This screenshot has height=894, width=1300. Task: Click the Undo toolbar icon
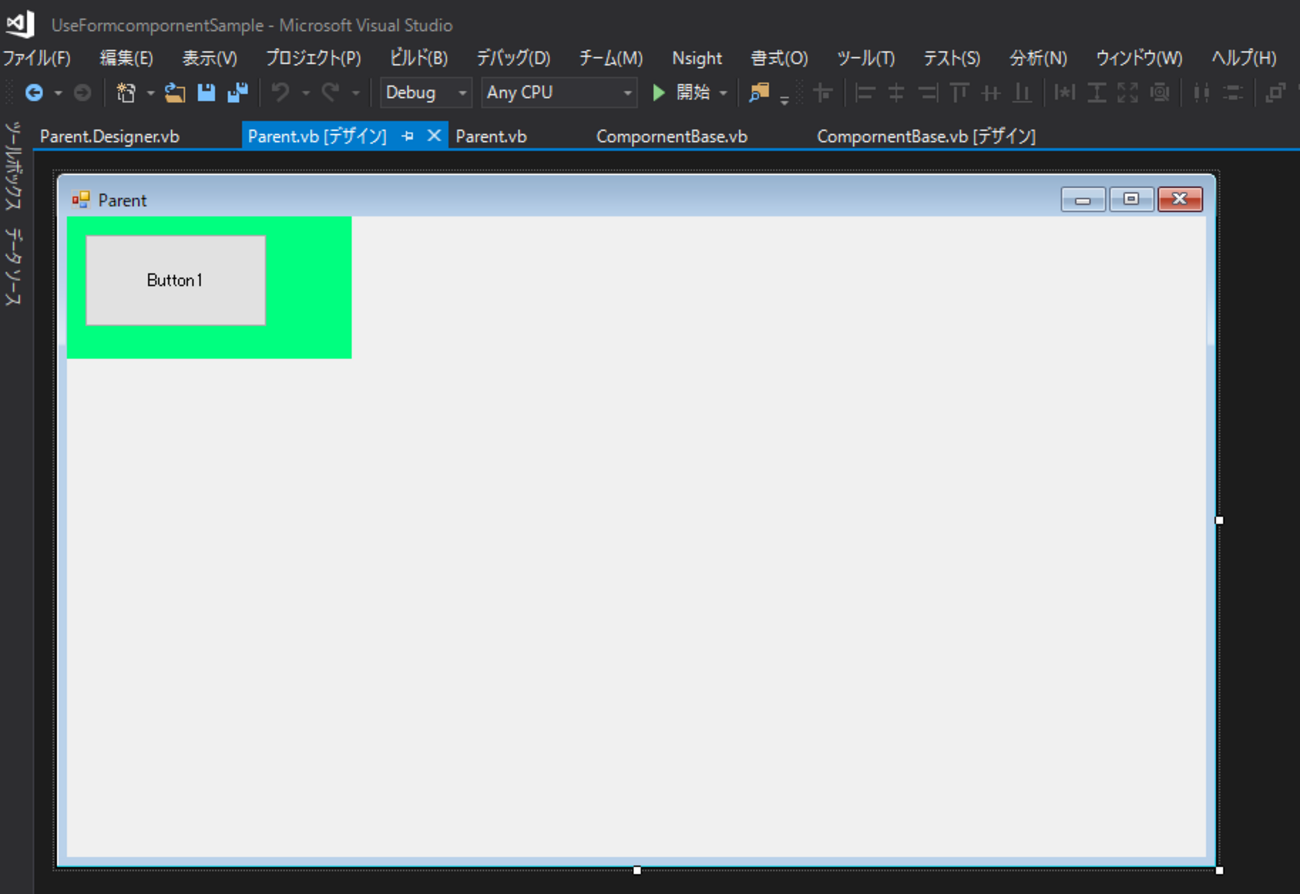[x=283, y=92]
